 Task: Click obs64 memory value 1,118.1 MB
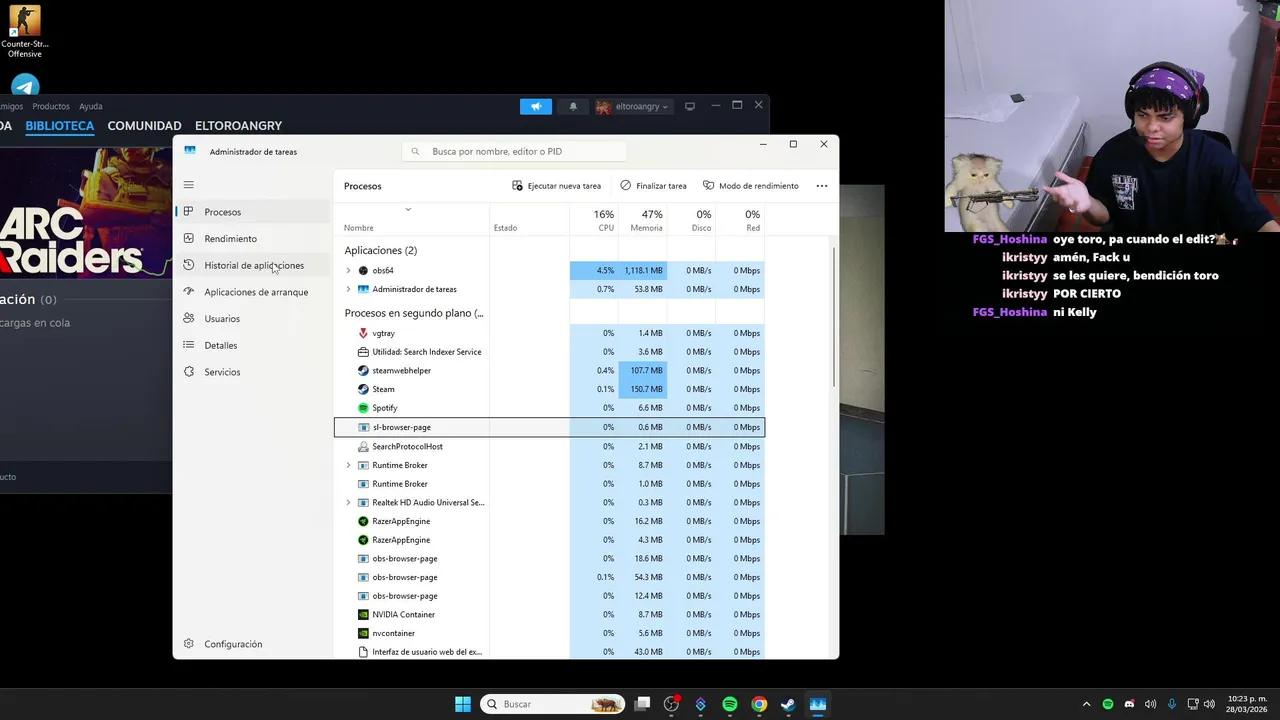pyautogui.click(x=643, y=271)
